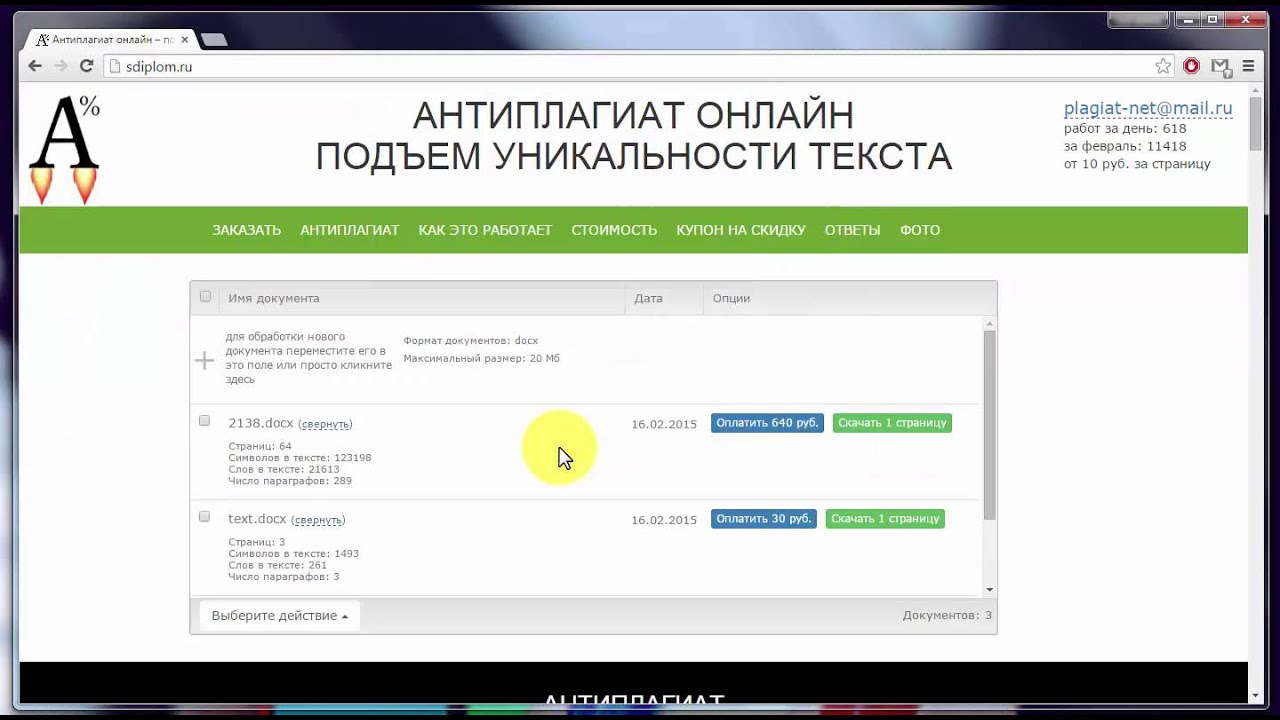Open the ОТВЕТЫ menu item
Image resolution: width=1280 pixels, height=720 pixels.
tap(852, 230)
